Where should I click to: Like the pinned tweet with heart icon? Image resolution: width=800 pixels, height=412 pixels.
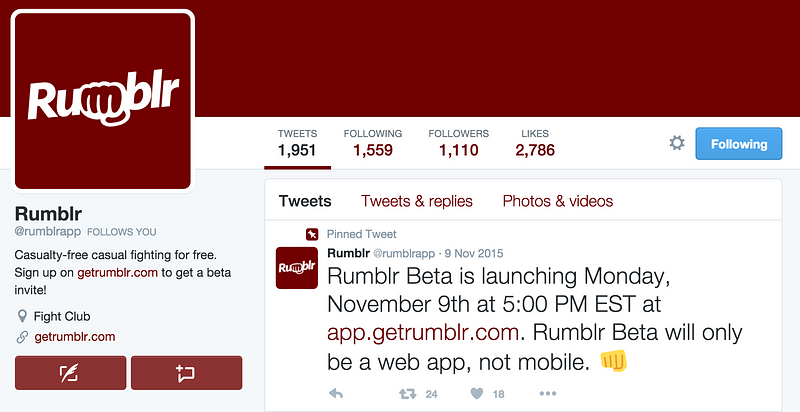click(x=477, y=393)
